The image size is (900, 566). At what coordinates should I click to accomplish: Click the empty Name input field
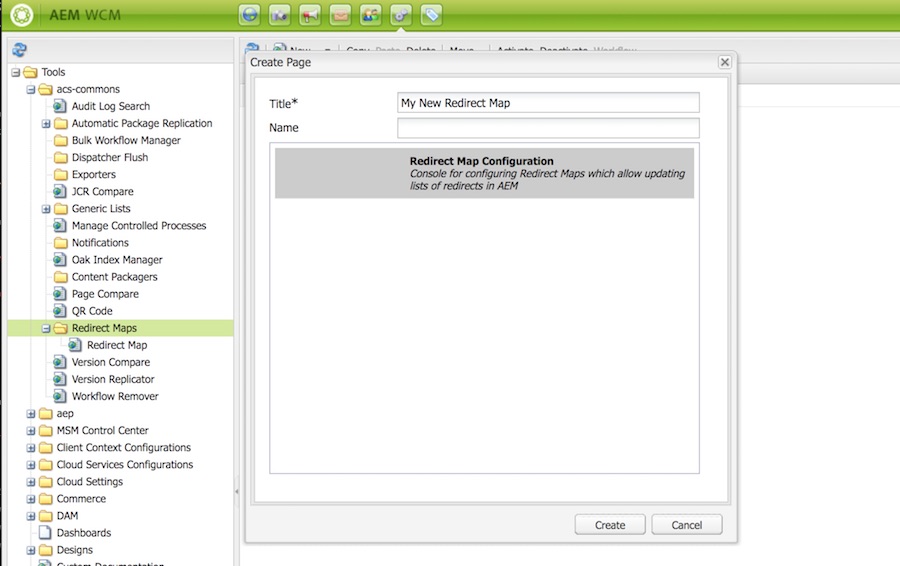[x=548, y=127]
